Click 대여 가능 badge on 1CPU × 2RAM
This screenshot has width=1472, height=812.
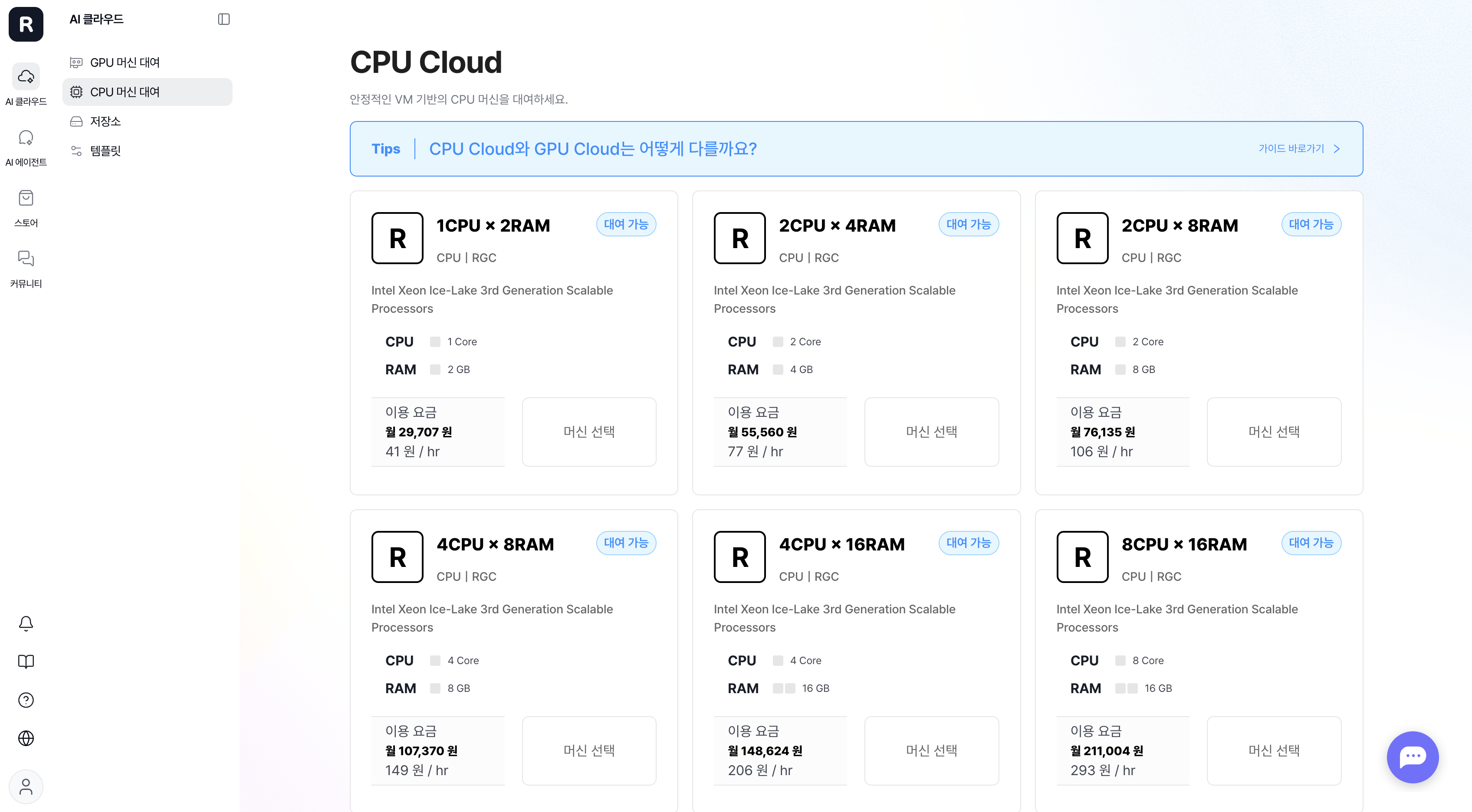[626, 224]
